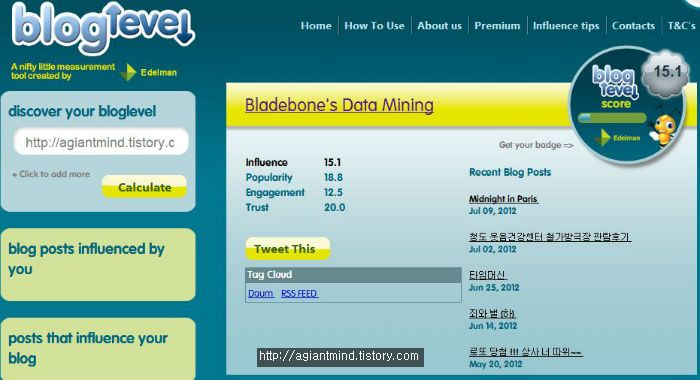Open 'blog posts influenced by you' panel
Screen dimensions: 700x380
(x=98, y=264)
